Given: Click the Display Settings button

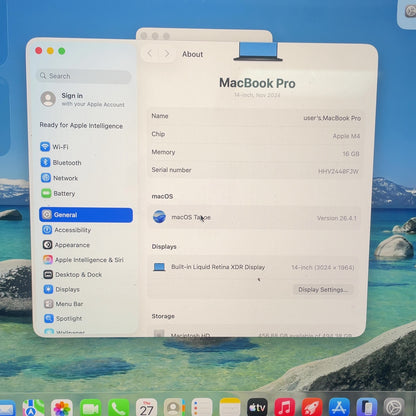Looking at the screenshot, I should pyautogui.click(x=323, y=290).
